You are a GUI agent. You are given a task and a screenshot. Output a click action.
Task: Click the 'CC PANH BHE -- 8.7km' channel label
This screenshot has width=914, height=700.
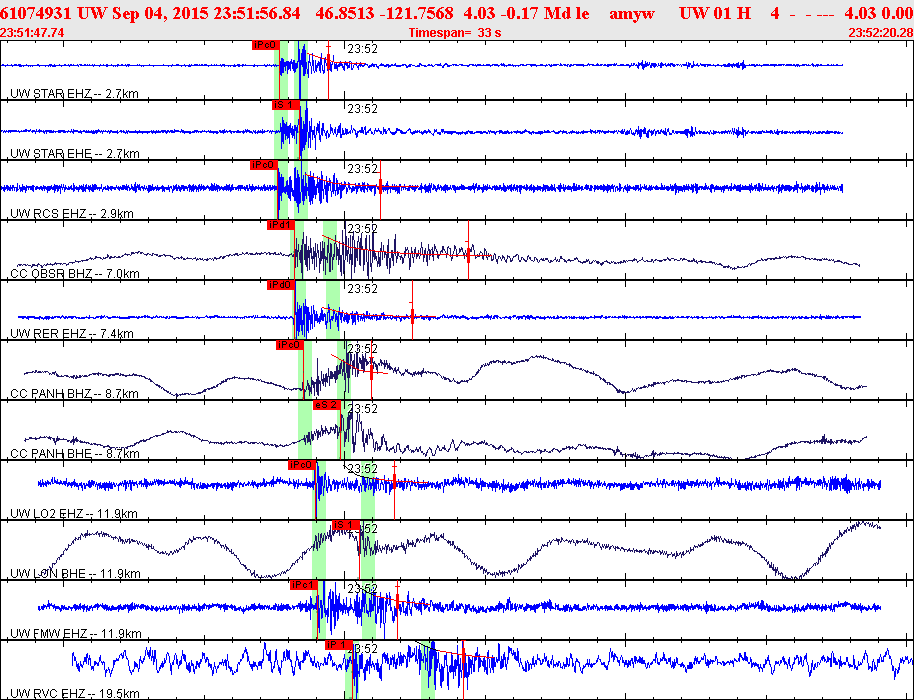click(75, 454)
